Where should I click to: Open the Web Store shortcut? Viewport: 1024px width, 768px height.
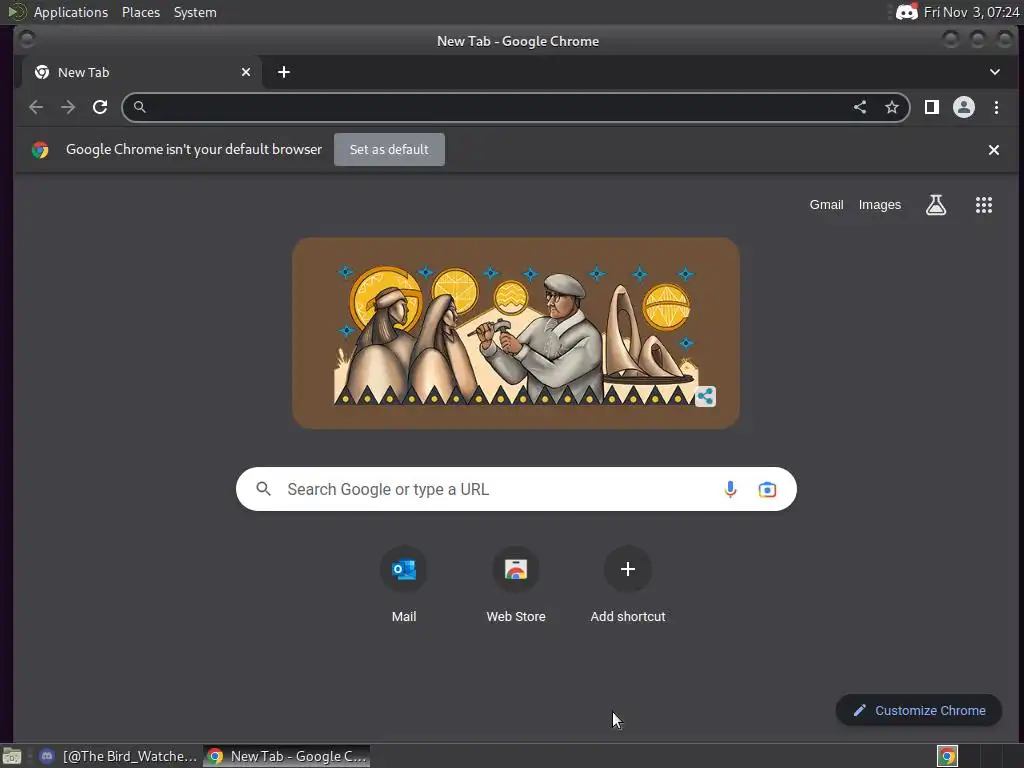[x=516, y=583]
